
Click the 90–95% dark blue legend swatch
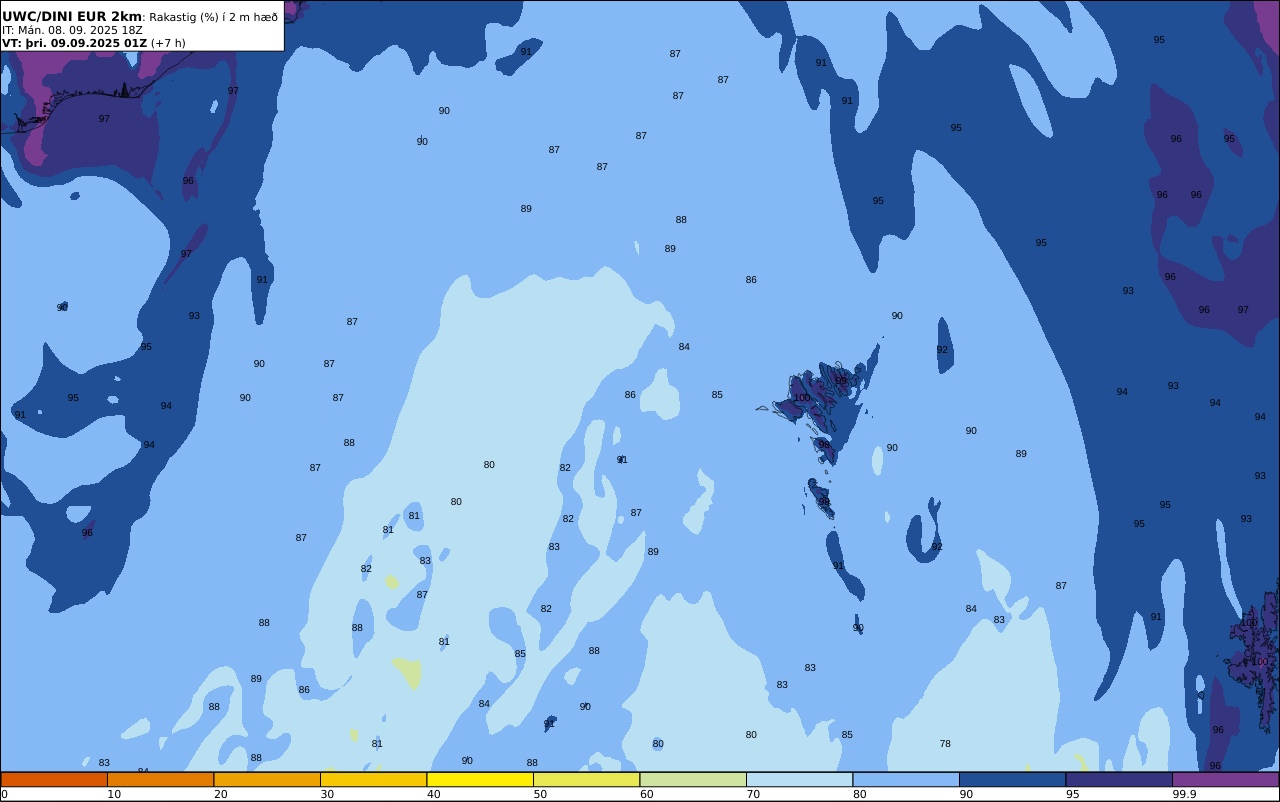(1012, 779)
